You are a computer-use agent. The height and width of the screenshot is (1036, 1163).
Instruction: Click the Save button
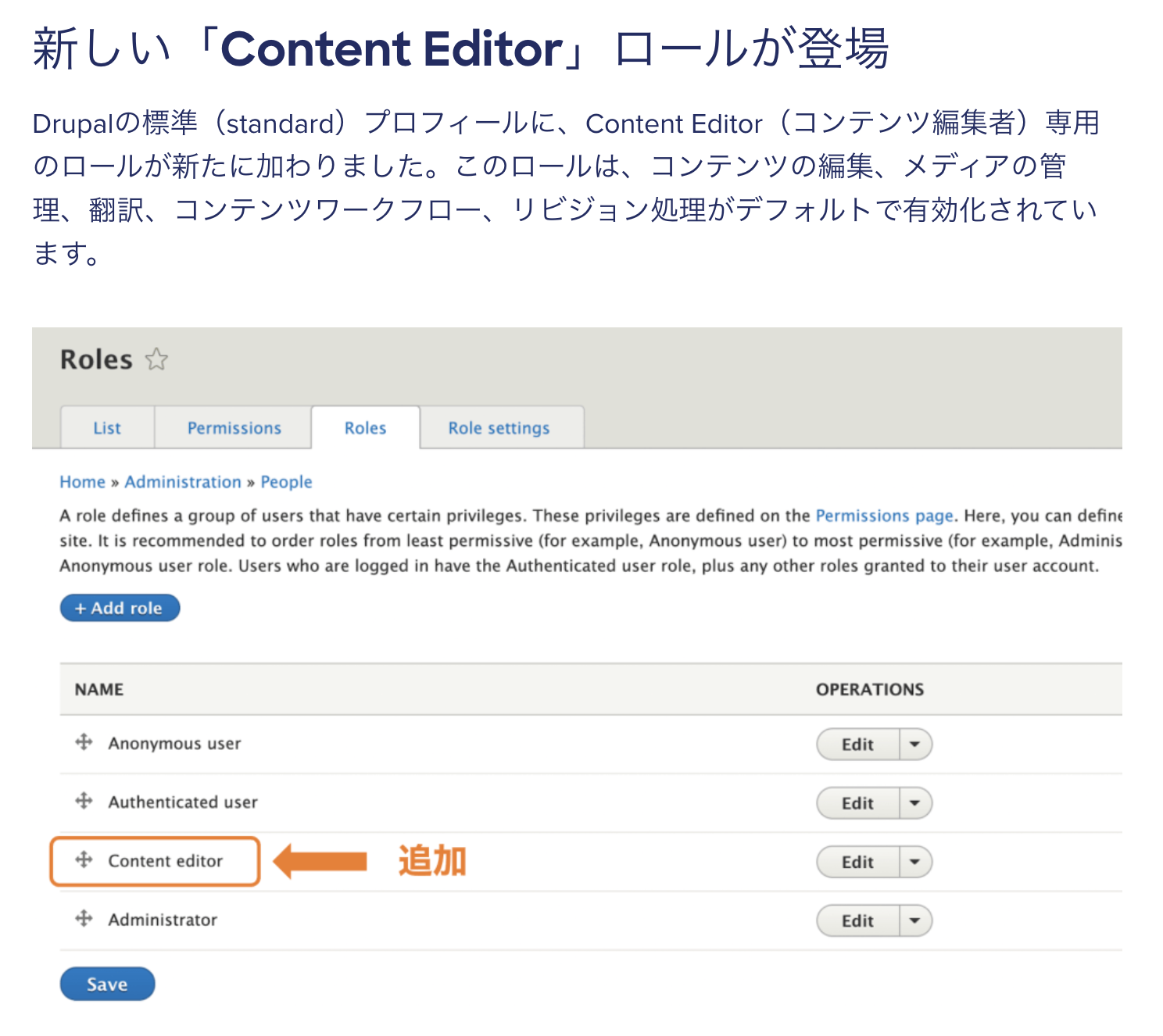[107, 984]
